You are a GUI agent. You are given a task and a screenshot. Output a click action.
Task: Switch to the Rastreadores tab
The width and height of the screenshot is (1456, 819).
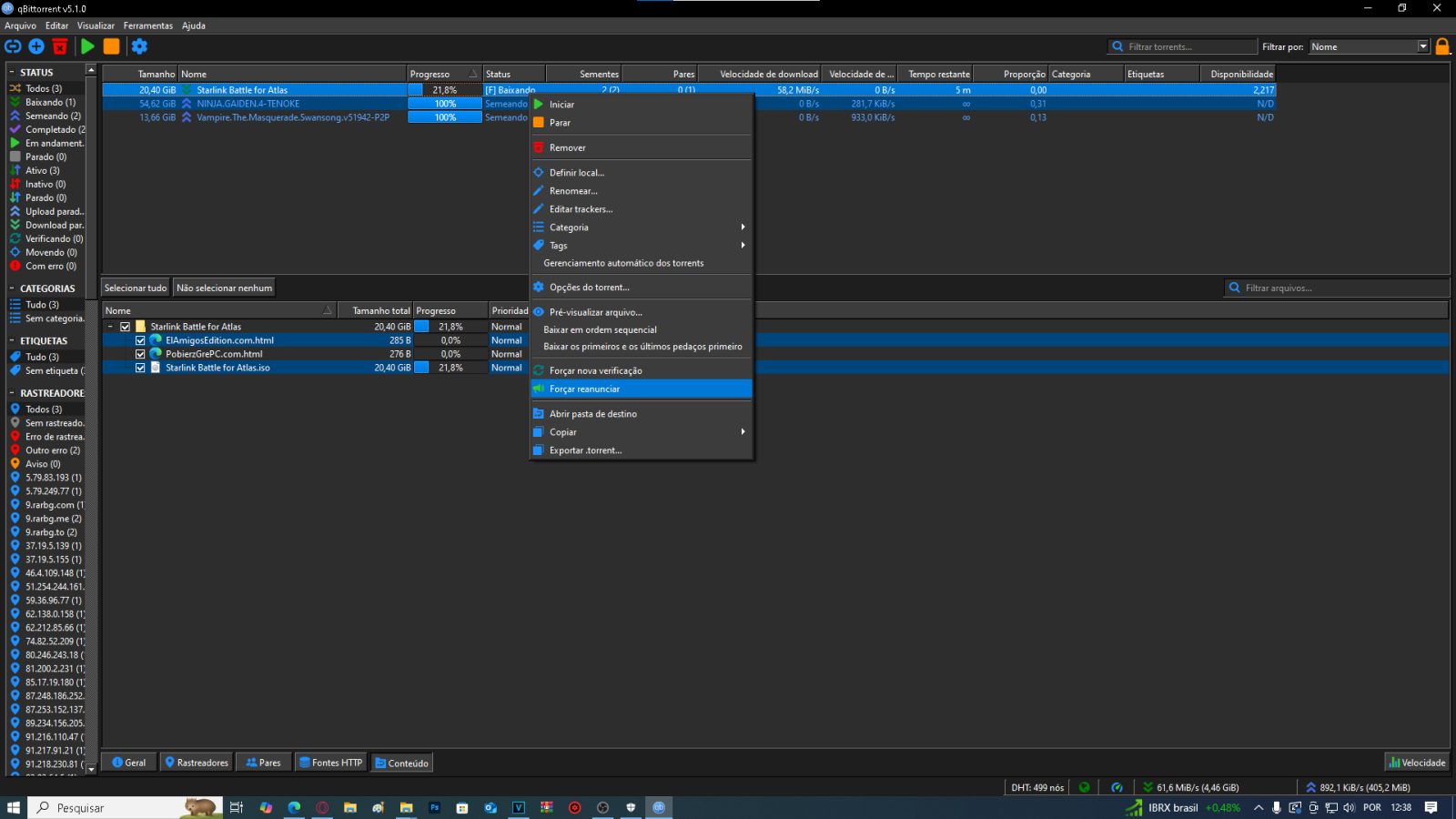pyautogui.click(x=196, y=763)
